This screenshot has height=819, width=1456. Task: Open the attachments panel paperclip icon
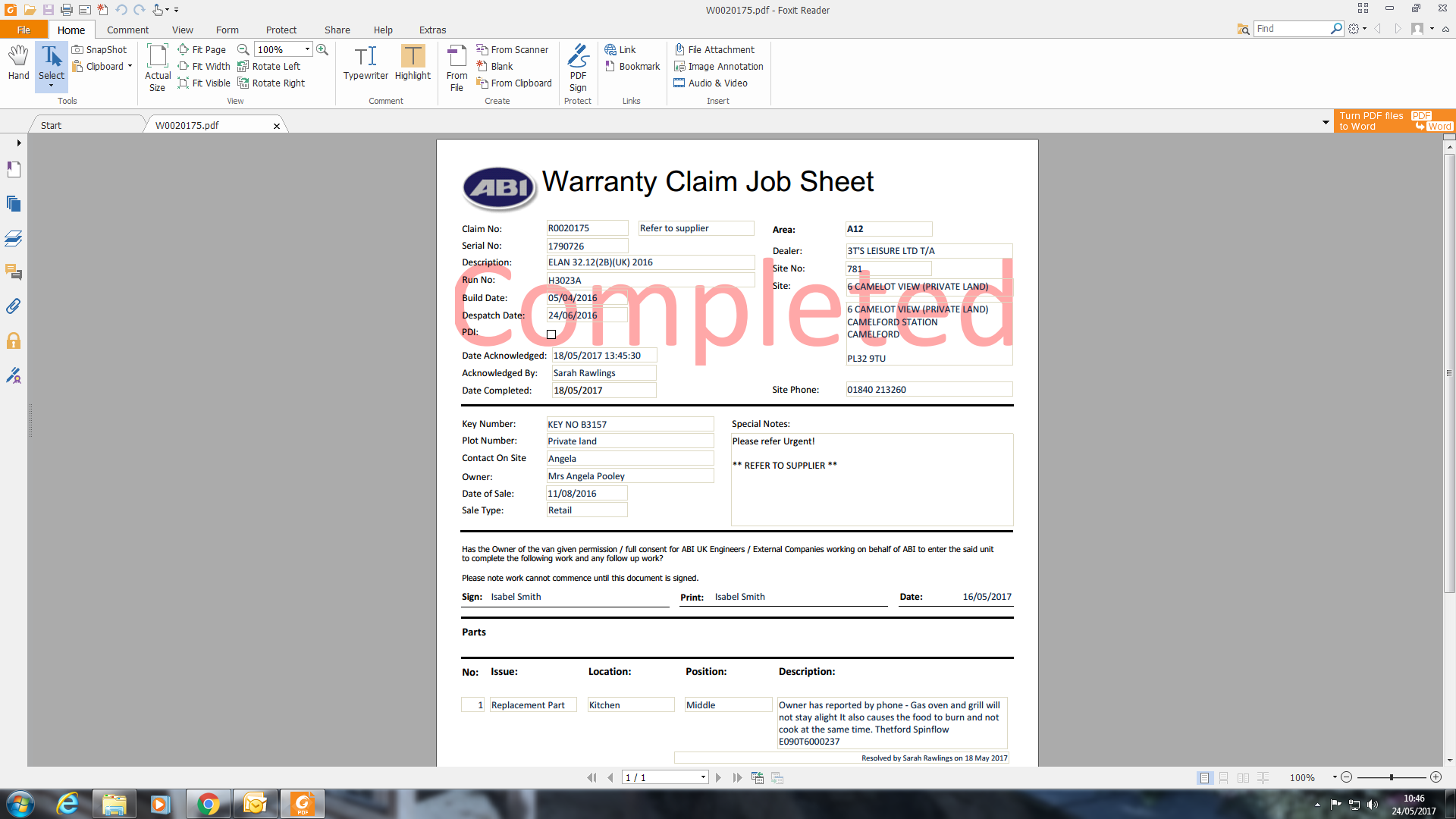coord(14,306)
